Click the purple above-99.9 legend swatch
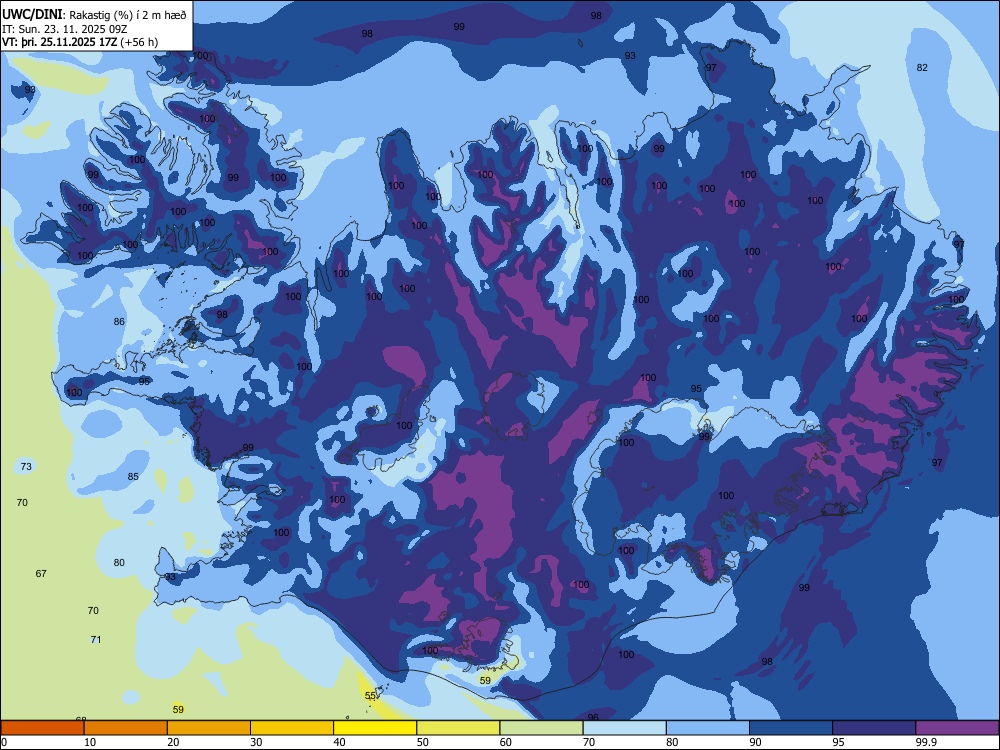This screenshot has height=750, width=1000. coord(957,728)
